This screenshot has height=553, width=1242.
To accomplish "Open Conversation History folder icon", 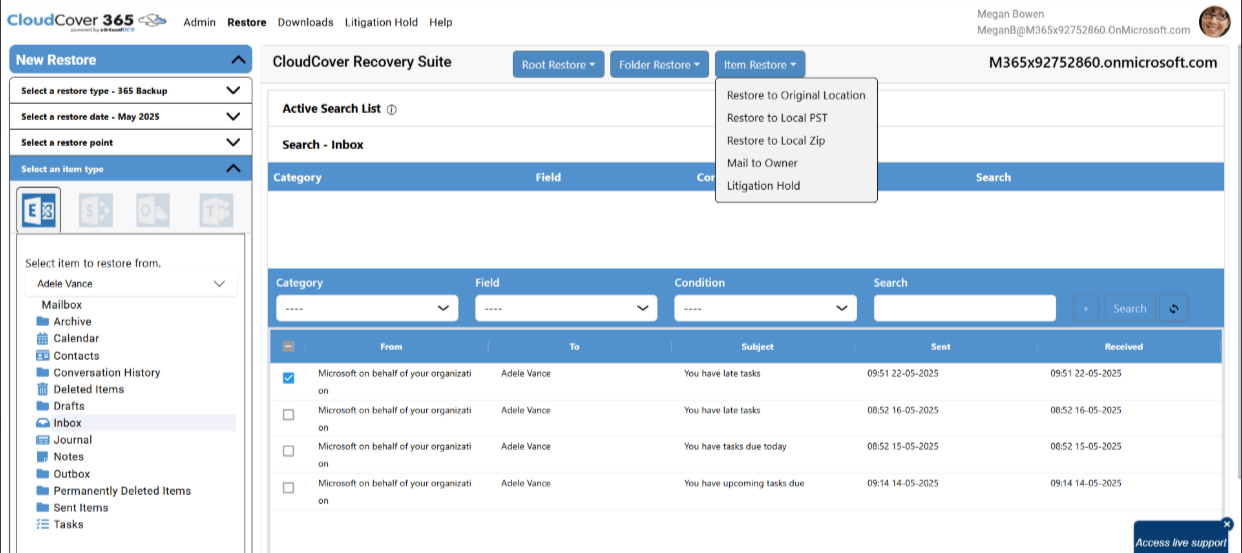I will [43, 372].
